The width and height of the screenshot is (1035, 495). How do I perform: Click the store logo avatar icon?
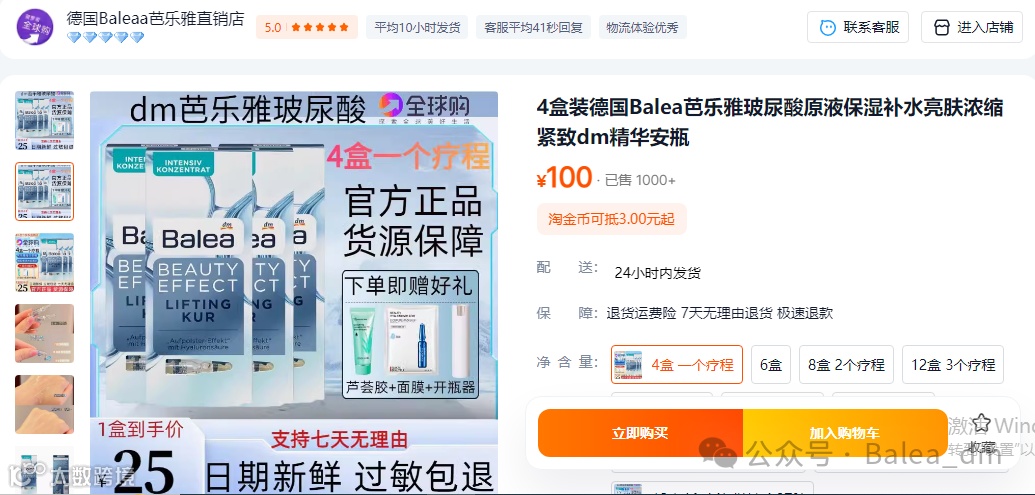pos(34,26)
